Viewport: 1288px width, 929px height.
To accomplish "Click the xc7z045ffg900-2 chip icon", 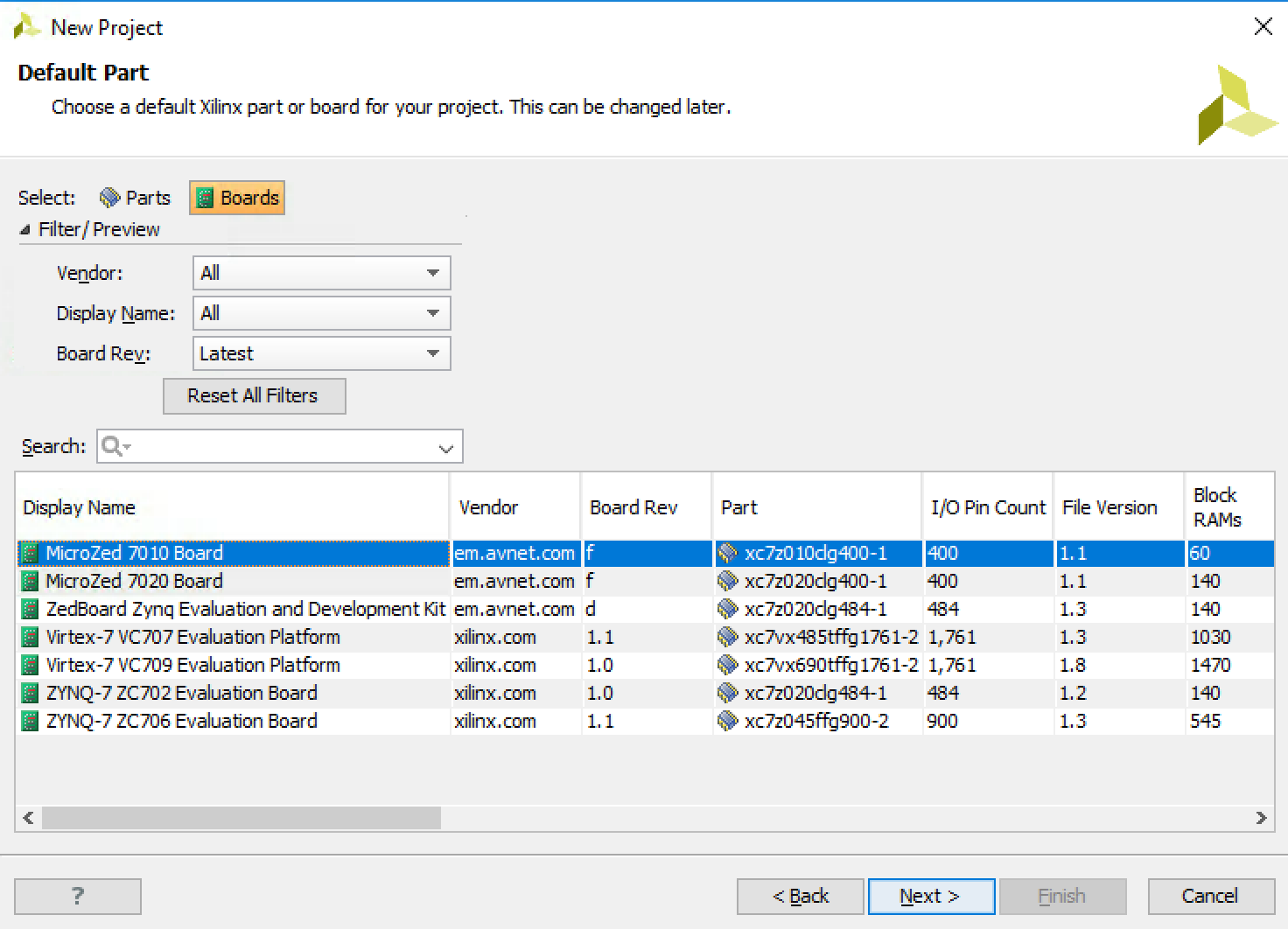I will pyautogui.click(x=727, y=722).
